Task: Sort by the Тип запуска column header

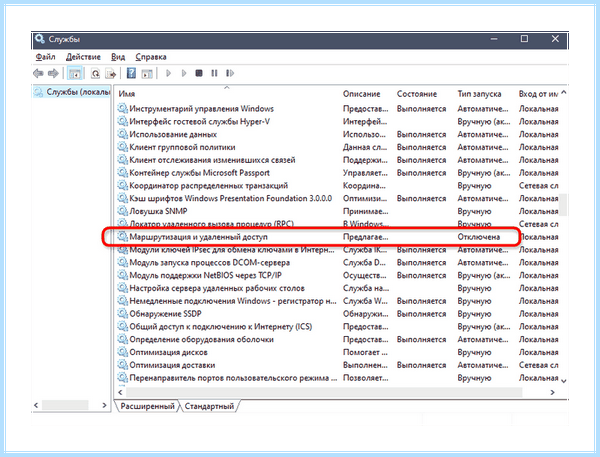Action: [479, 94]
